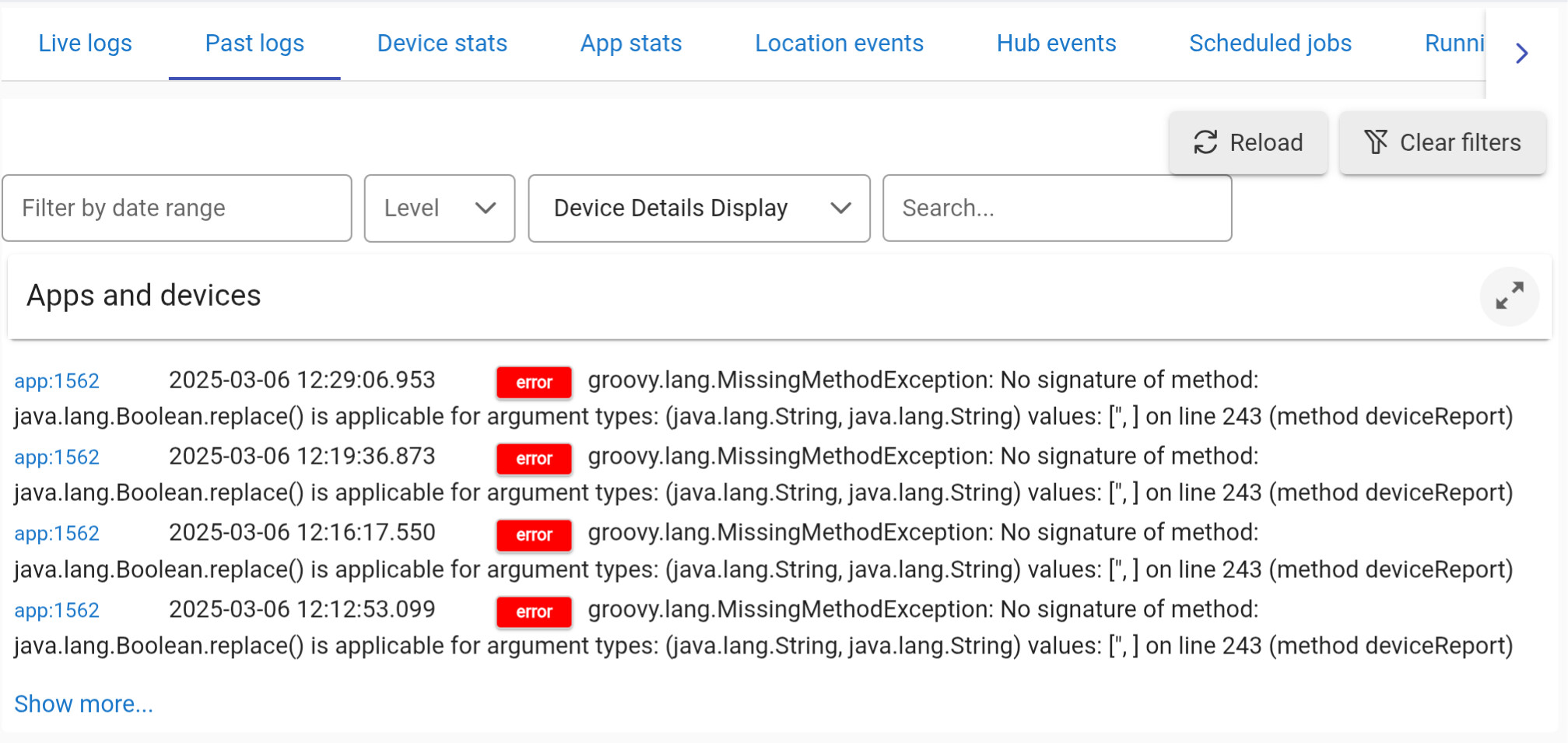Open the Device Details Display dropdown

[698, 208]
